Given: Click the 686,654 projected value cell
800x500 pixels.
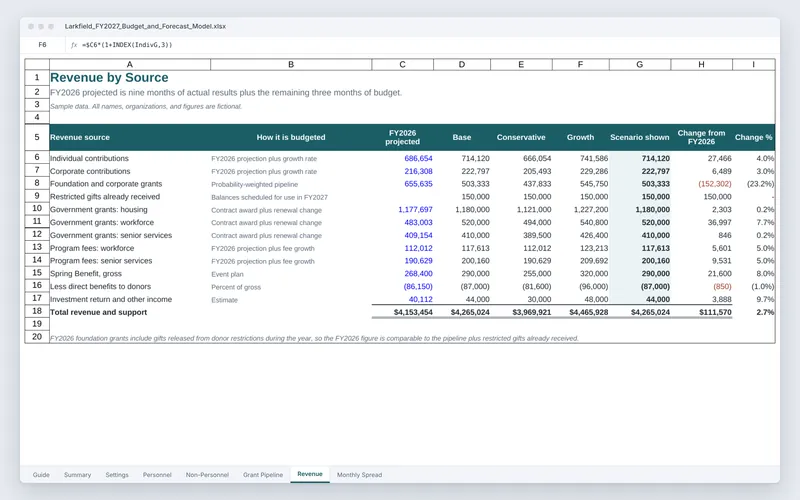Looking at the screenshot, I should (403, 158).
